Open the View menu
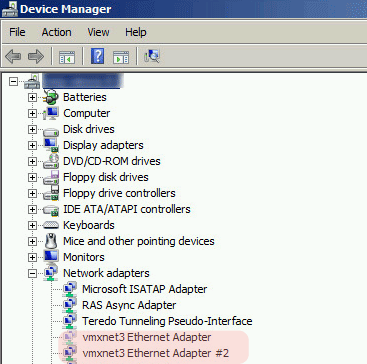This screenshot has width=367, height=364. [x=98, y=32]
